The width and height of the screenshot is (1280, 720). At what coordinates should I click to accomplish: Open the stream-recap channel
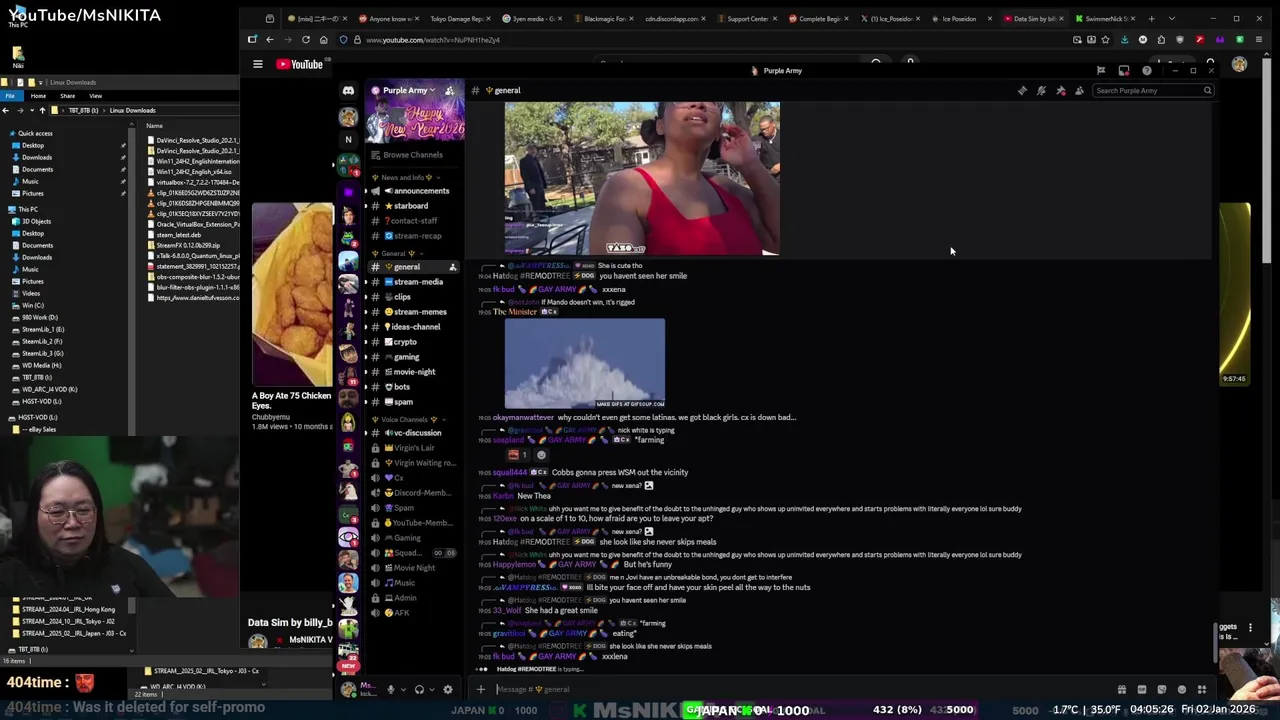pyautogui.click(x=412, y=236)
